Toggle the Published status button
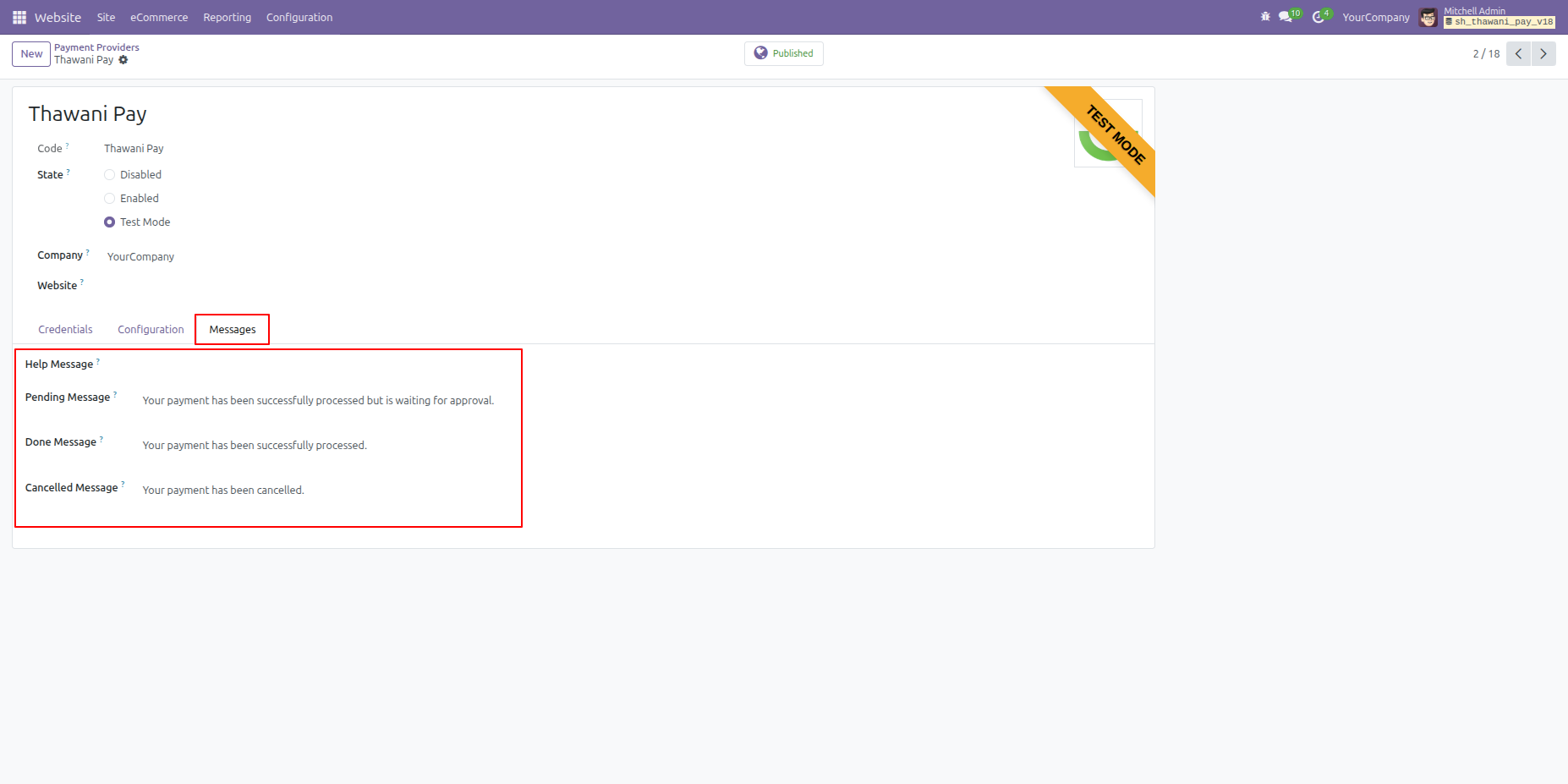 [784, 53]
